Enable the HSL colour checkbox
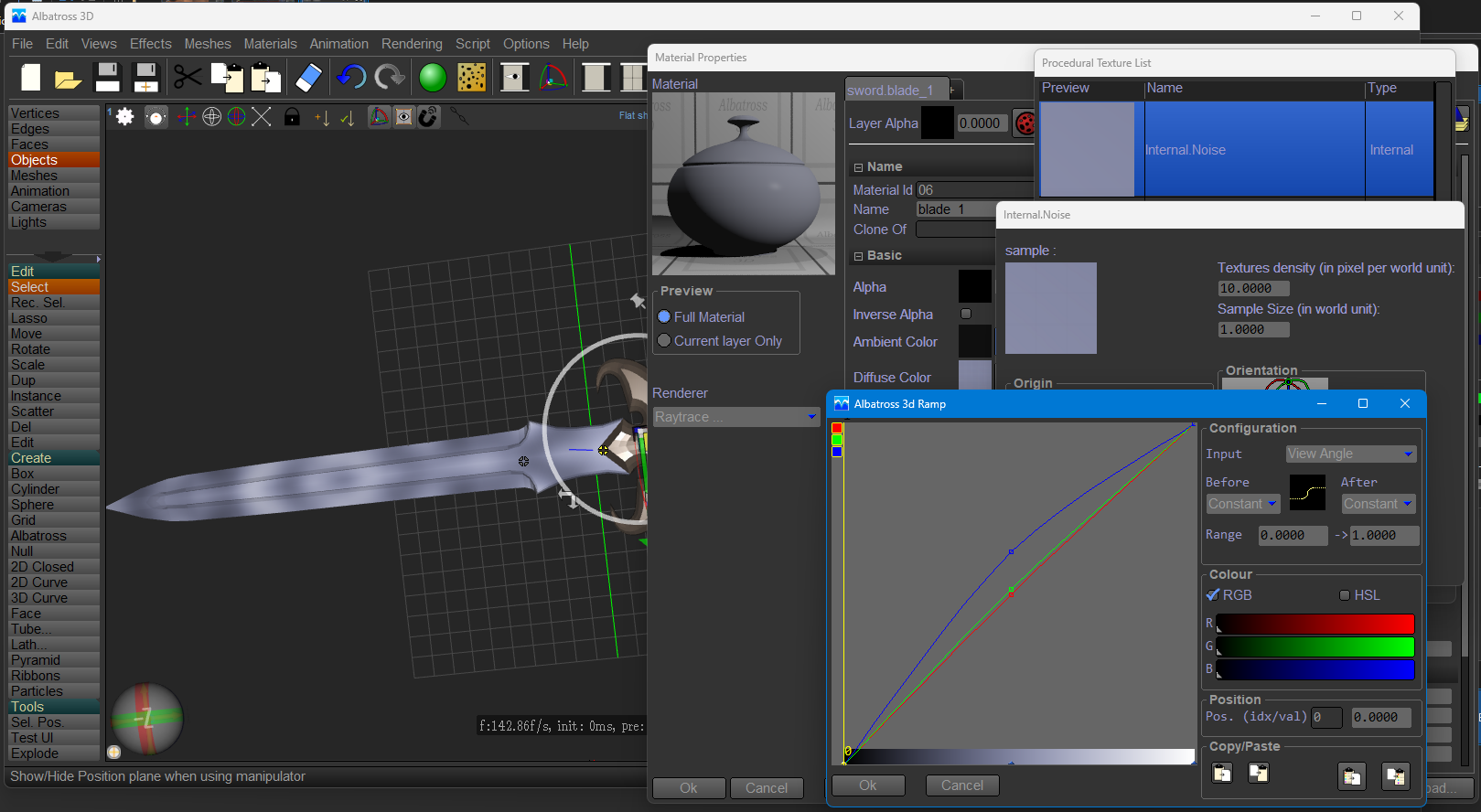Screen dimensions: 1481x812 1345,595
